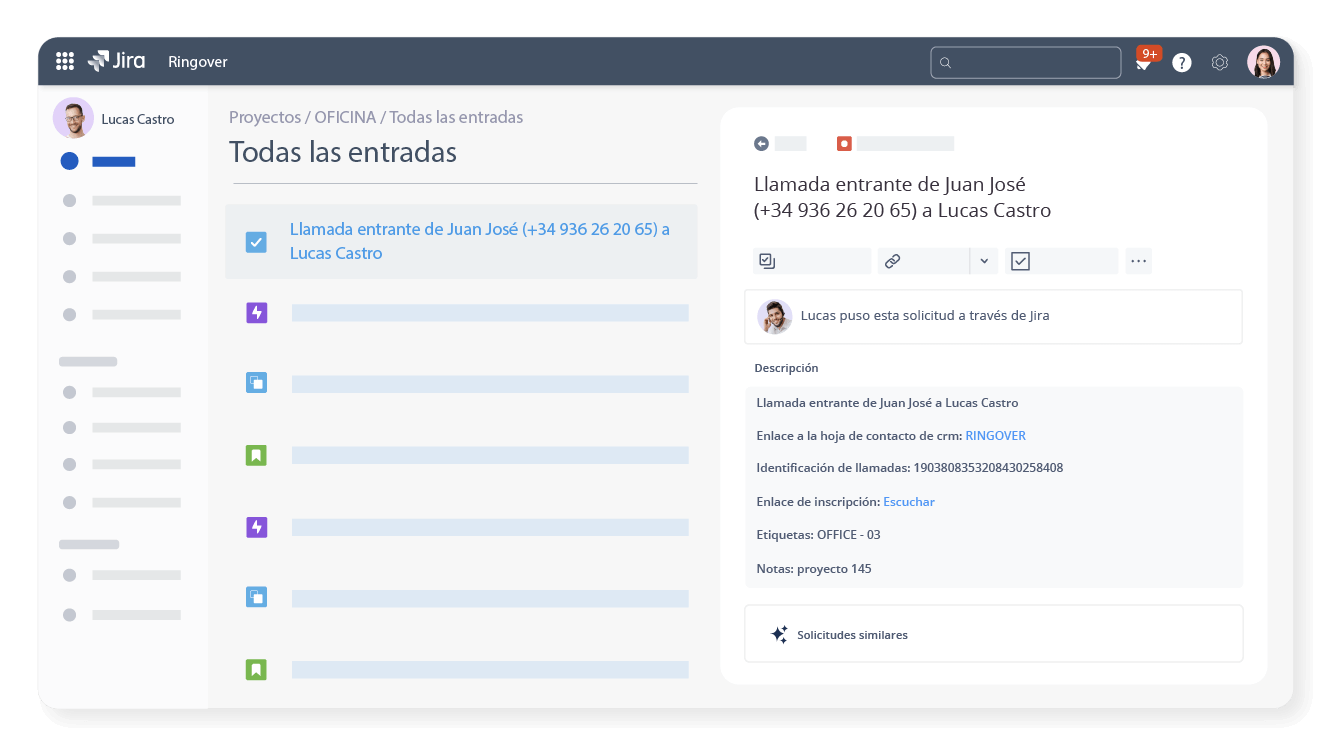Click the purple lightning issue type icon
This screenshot has height=746, width=1332.
click(x=256, y=312)
